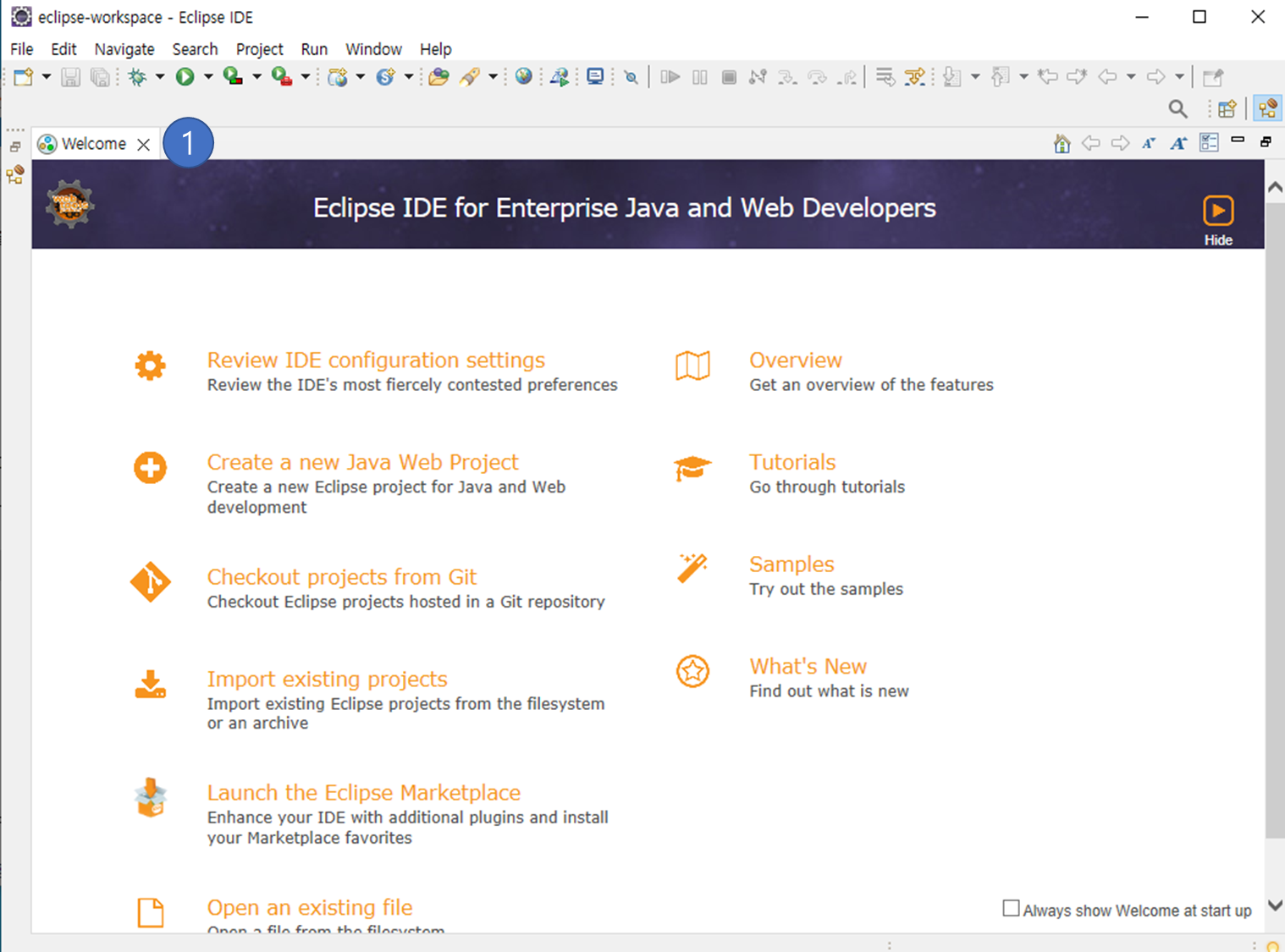Image resolution: width=1285 pixels, height=952 pixels.
Task: Open the Project menu
Action: 259,49
